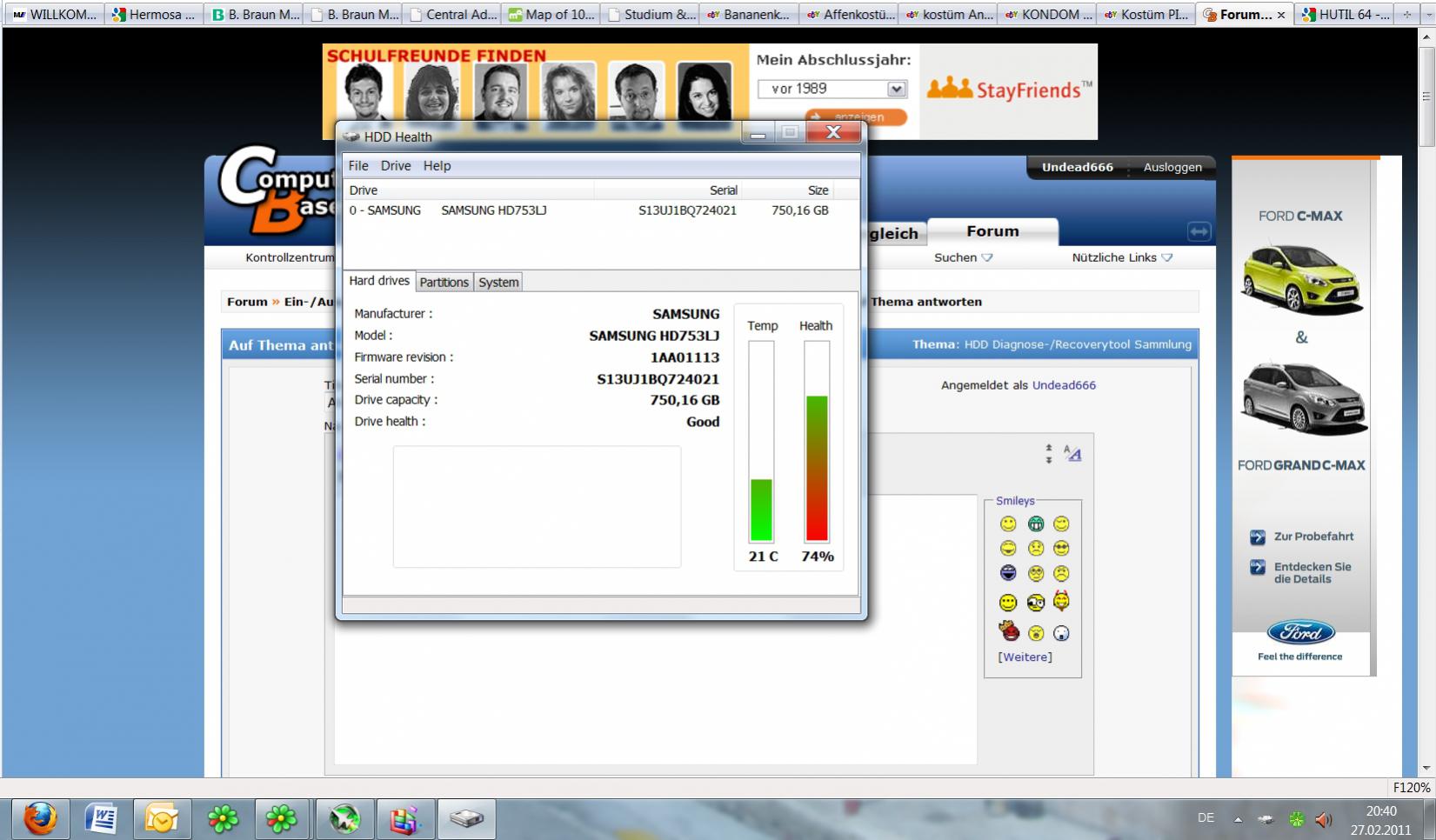Open the File menu in HDD Health
Image resolution: width=1436 pixels, height=840 pixels.
[x=358, y=166]
